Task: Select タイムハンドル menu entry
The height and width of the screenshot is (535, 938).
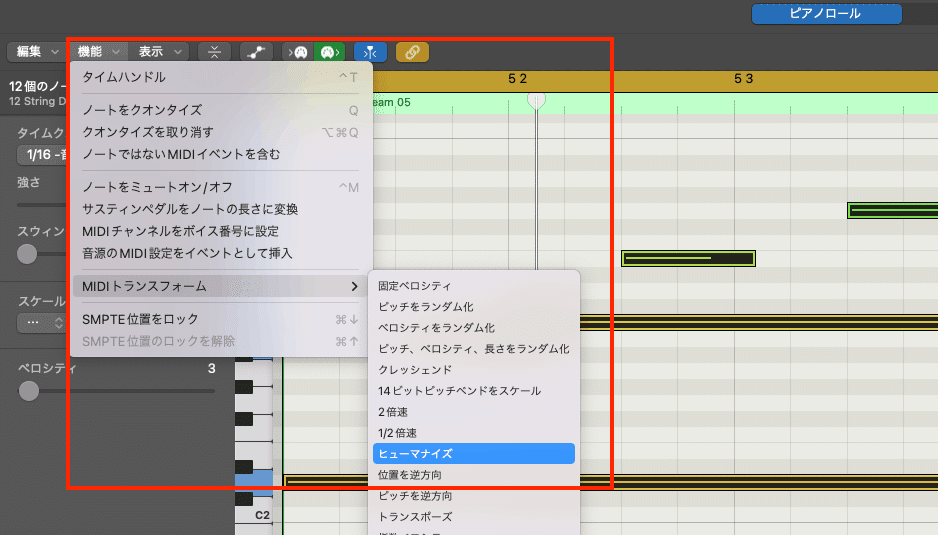Action: coord(220,77)
